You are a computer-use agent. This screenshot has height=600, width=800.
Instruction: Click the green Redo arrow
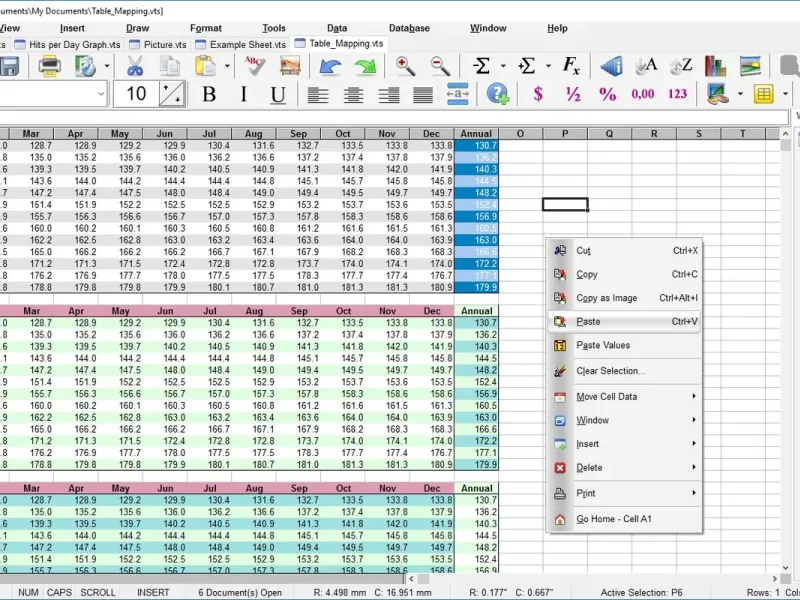(x=365, y=67)
